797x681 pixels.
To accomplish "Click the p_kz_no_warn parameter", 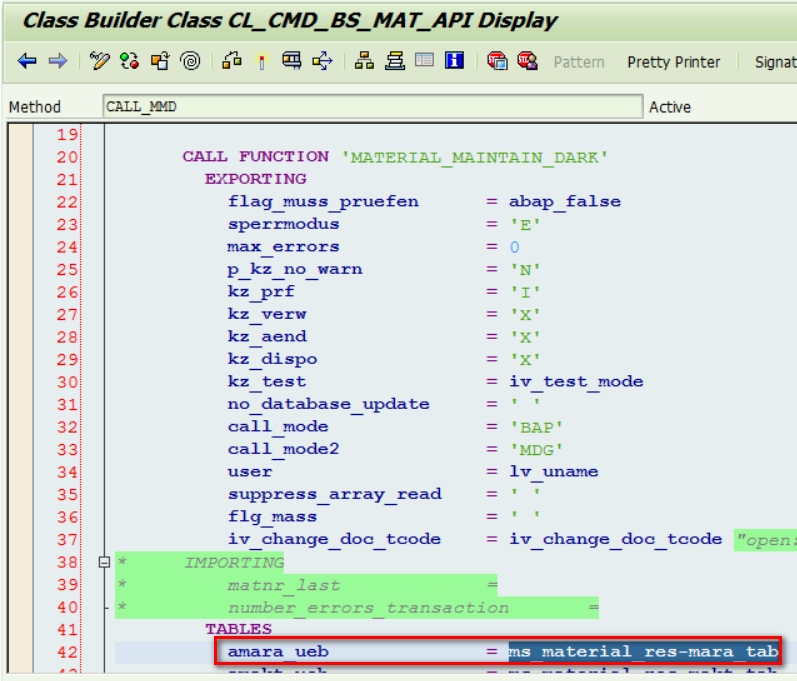I will [x=295, y=269].
